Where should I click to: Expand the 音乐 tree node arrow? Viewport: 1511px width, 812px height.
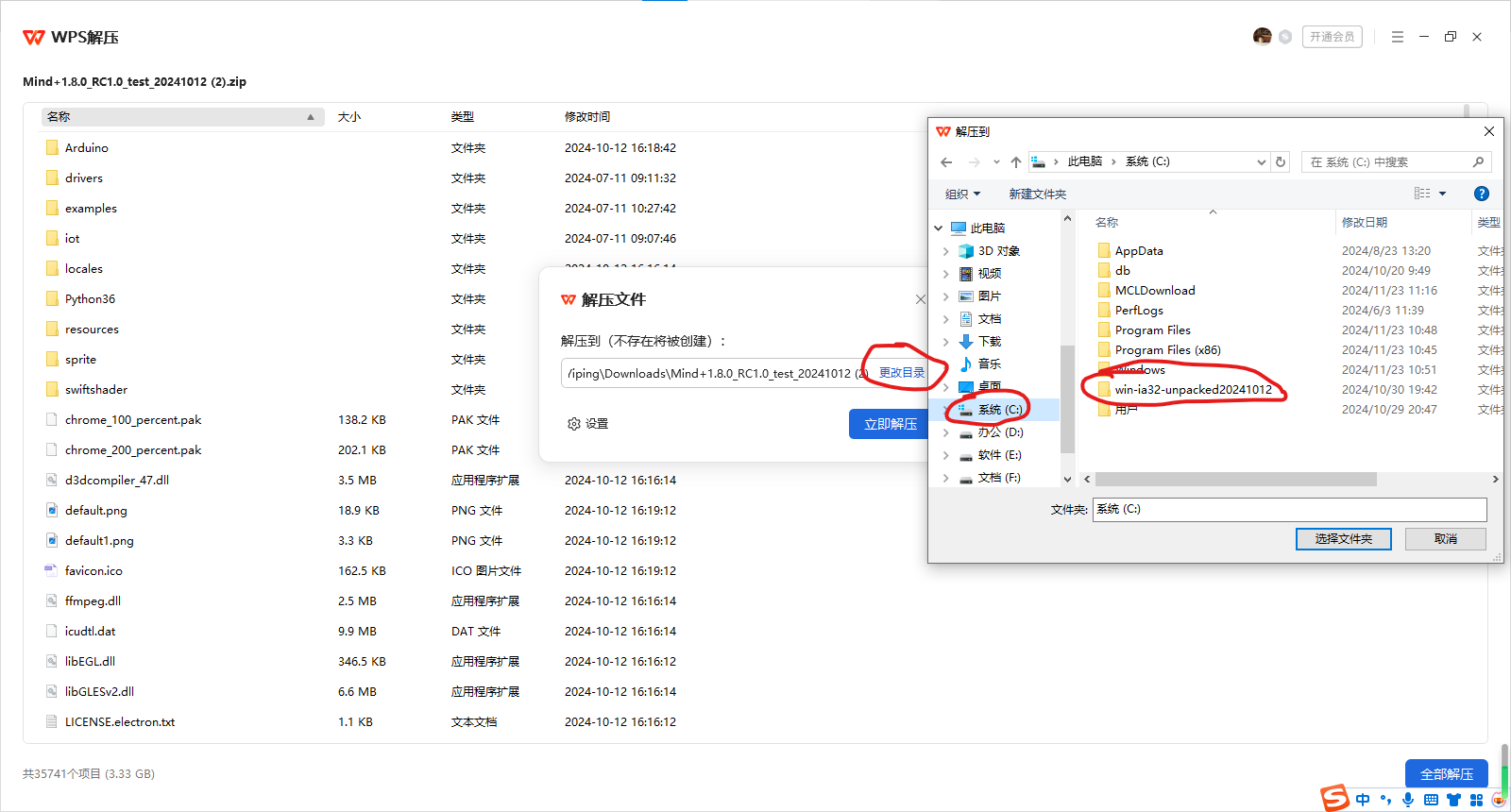[946, 364]
